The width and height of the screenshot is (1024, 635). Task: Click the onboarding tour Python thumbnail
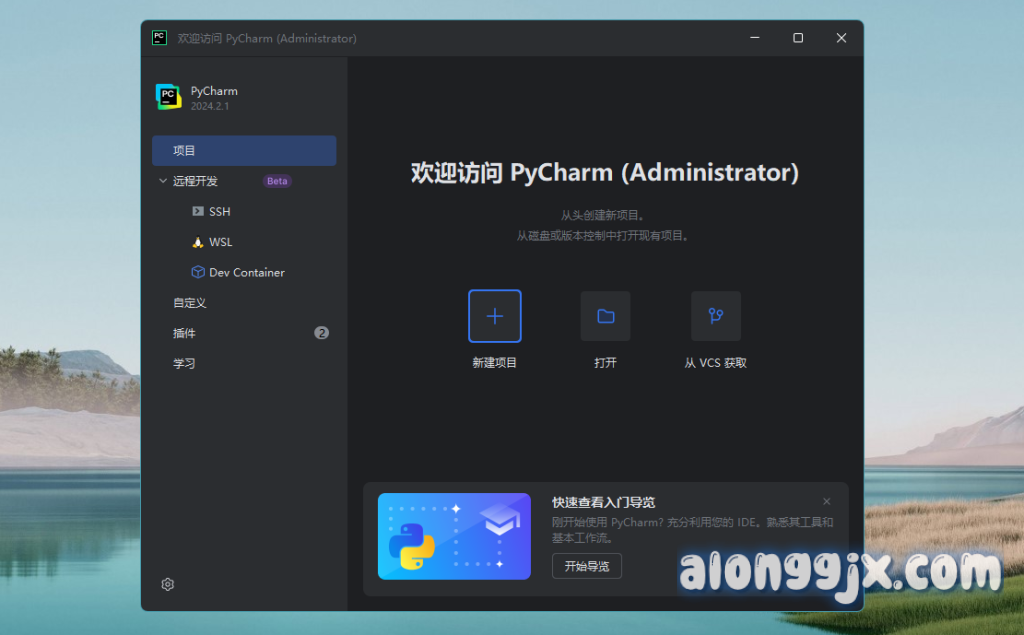pos(454,536)
